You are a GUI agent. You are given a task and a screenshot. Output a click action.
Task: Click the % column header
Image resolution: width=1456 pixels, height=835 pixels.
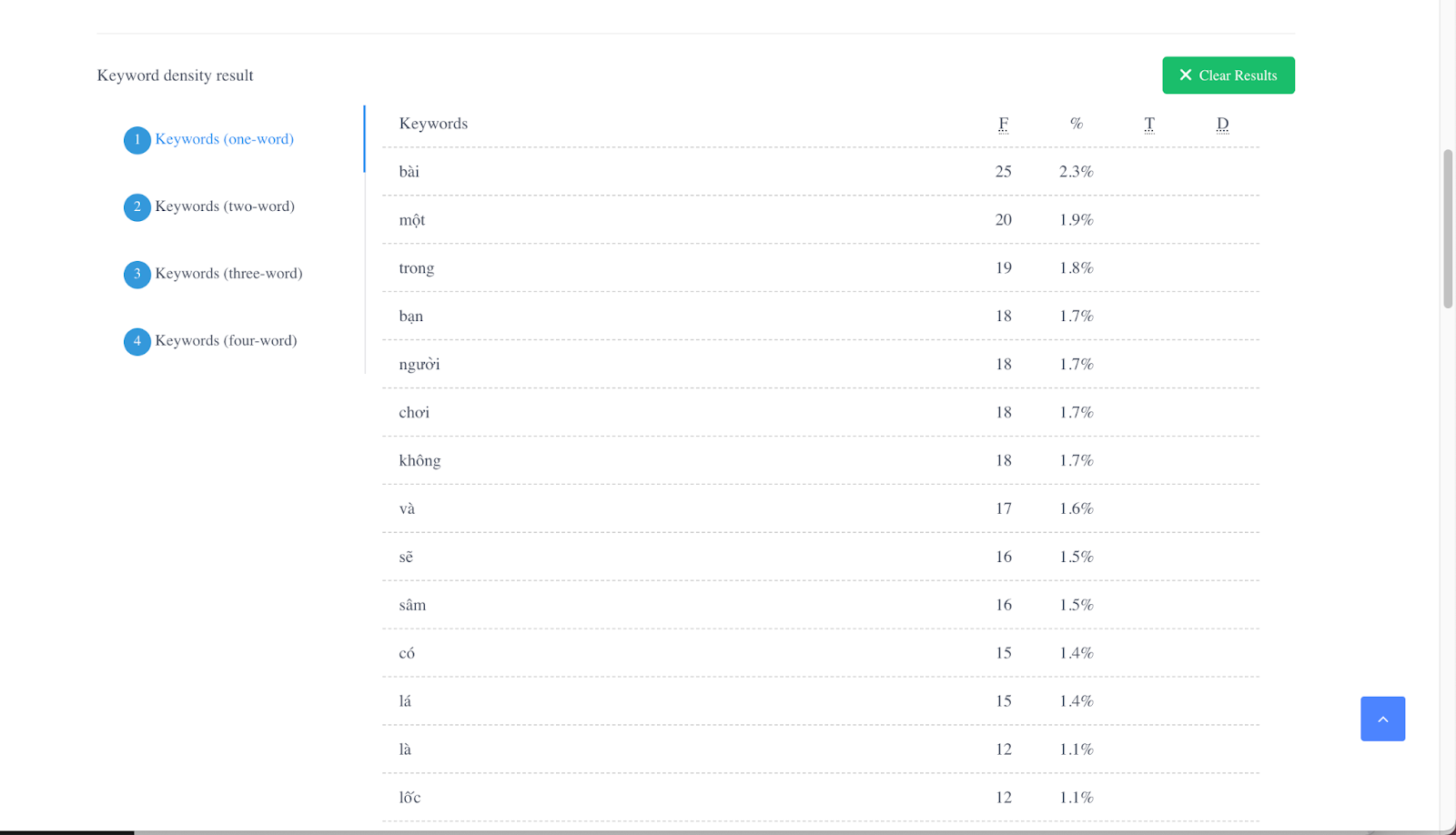[x=1077, y=124]
